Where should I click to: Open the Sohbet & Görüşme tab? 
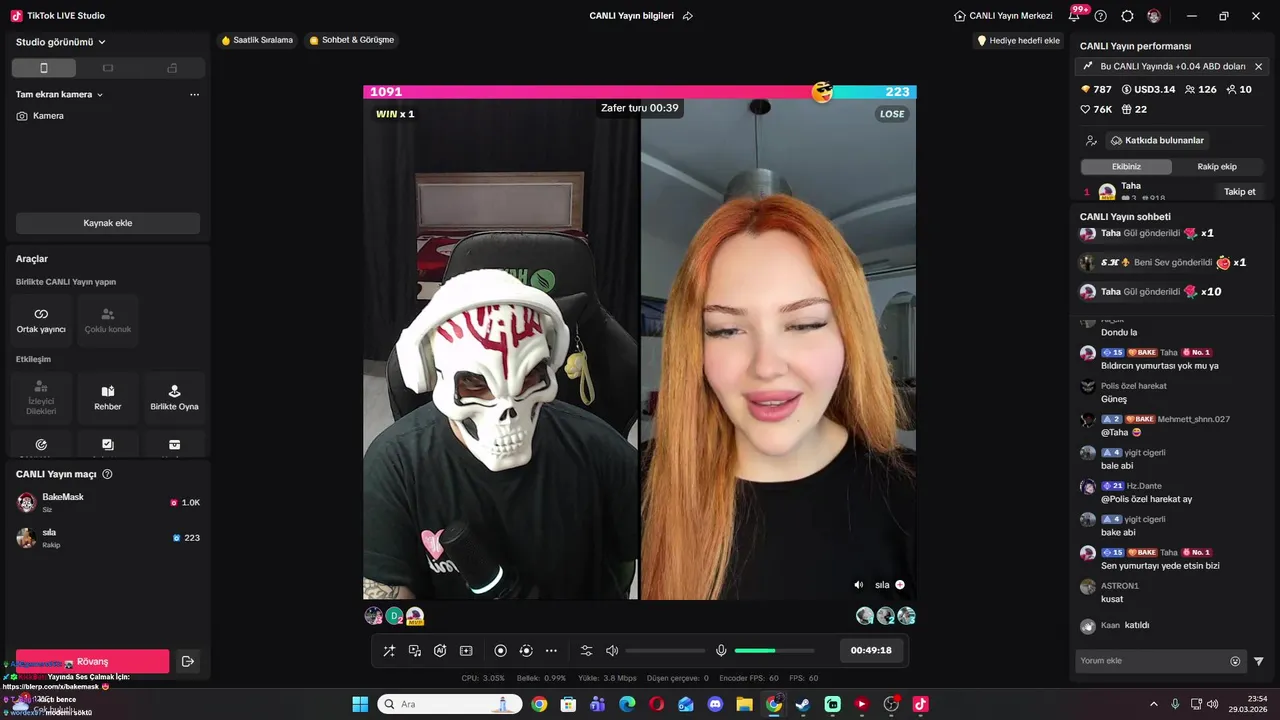(352, 40)
